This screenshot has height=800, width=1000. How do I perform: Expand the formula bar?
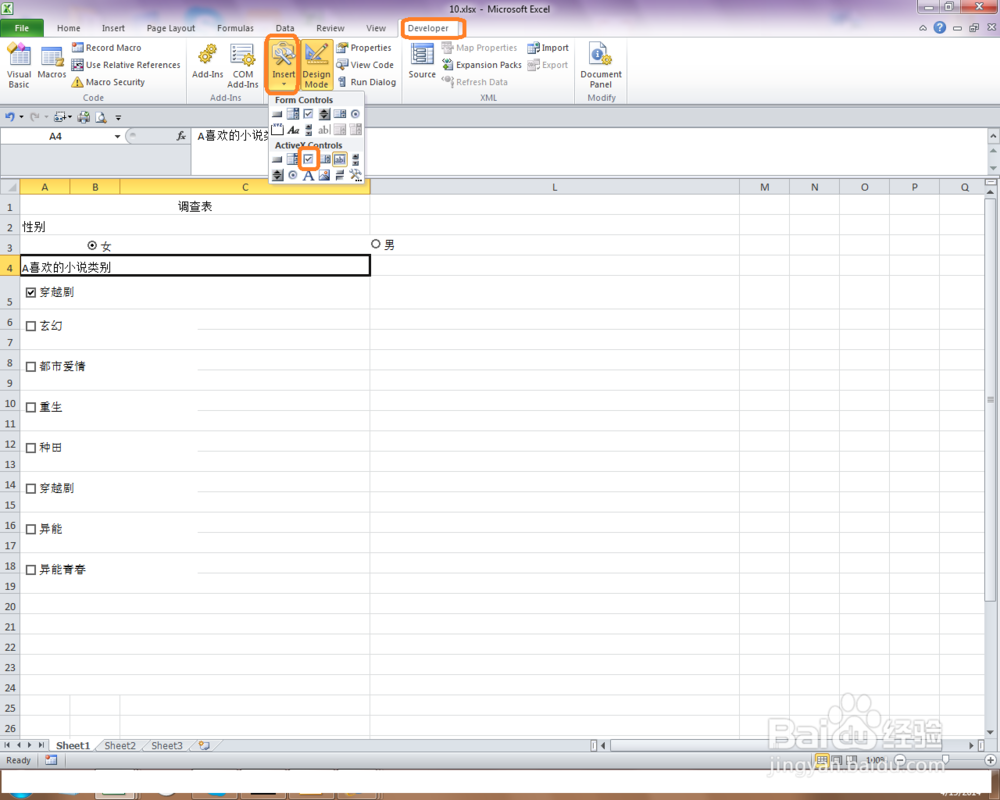993,135
